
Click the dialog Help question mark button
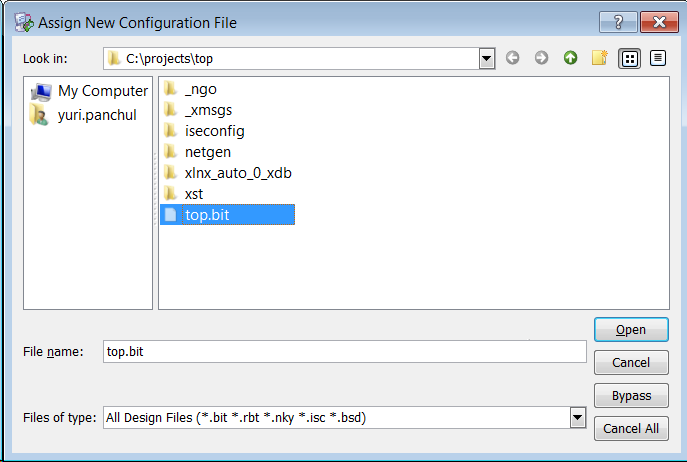coord(618,21)
